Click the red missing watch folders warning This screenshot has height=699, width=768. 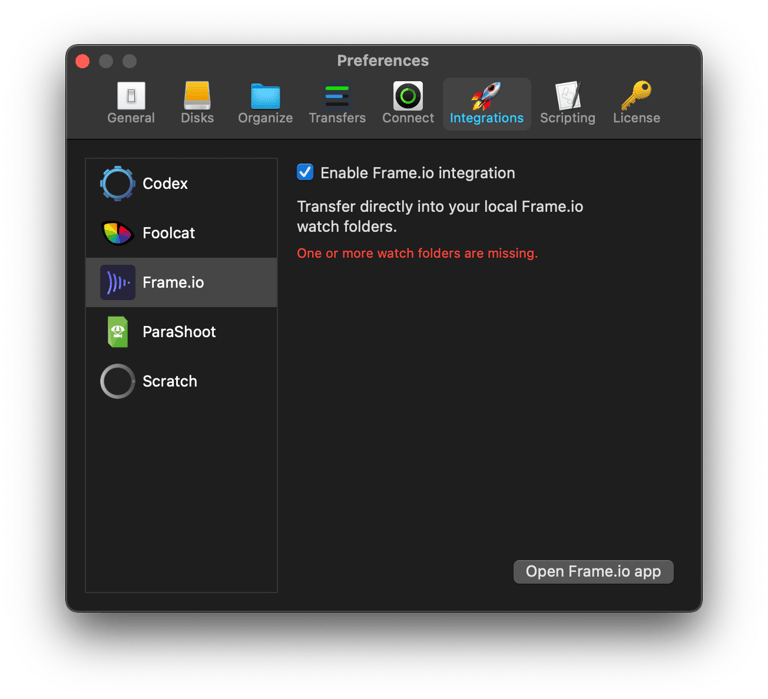[417, 254]
